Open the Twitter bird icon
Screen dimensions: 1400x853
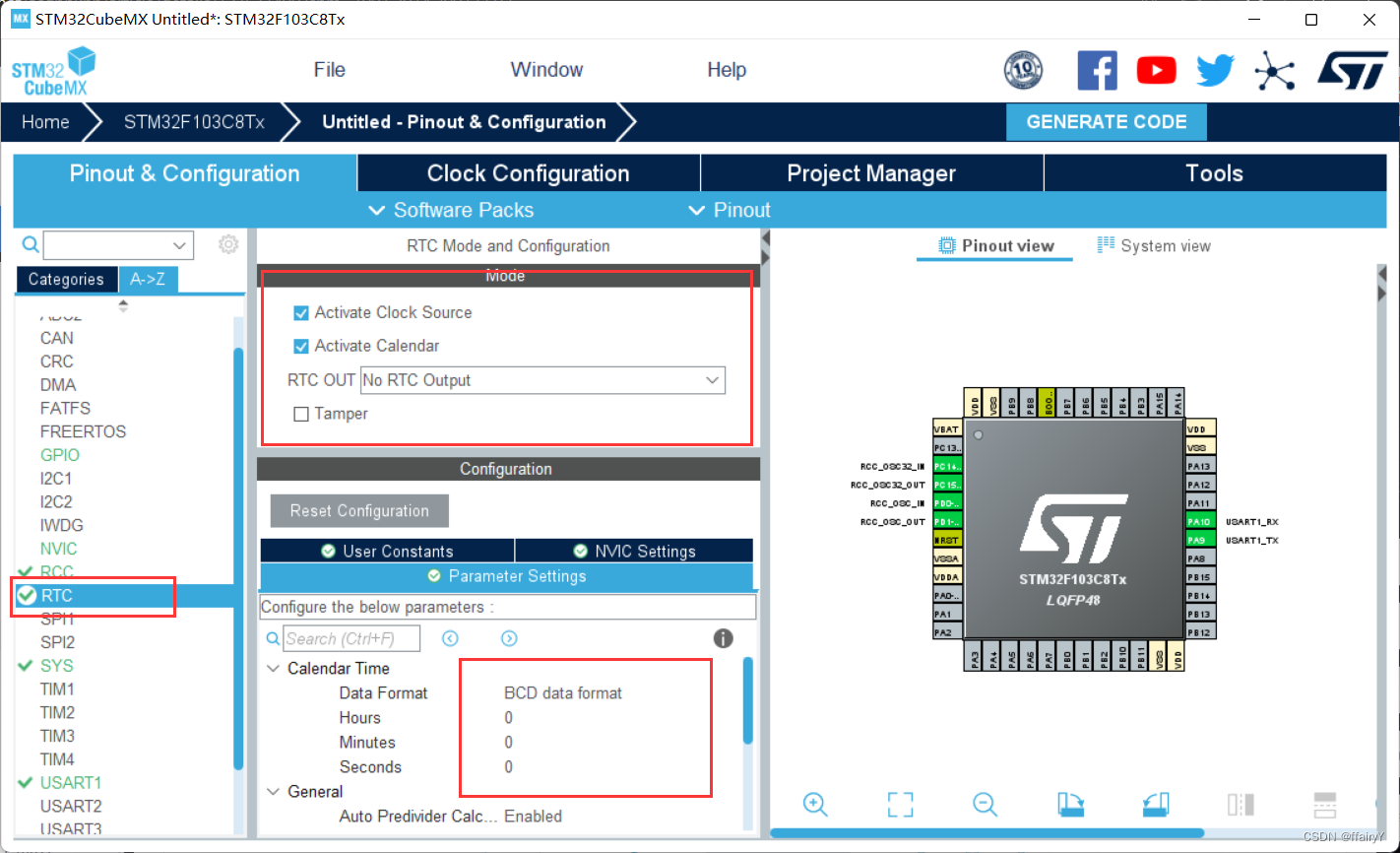[1216, 70]
